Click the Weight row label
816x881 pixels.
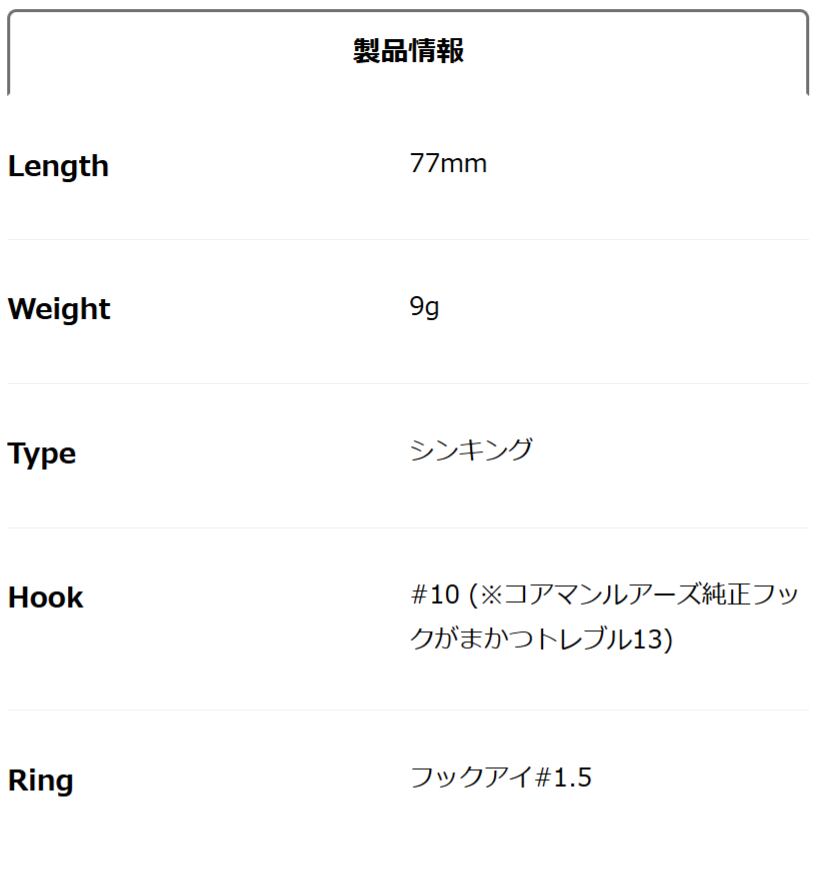(x=59, y=309)
